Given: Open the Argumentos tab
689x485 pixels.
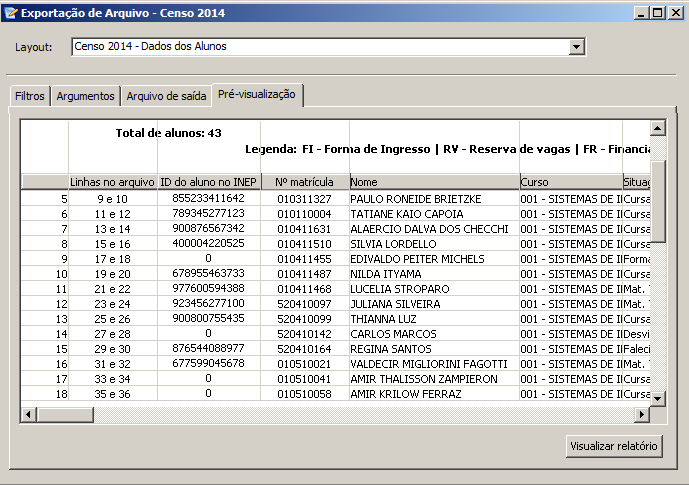Looking at the screenshot, I should [85, 97].
